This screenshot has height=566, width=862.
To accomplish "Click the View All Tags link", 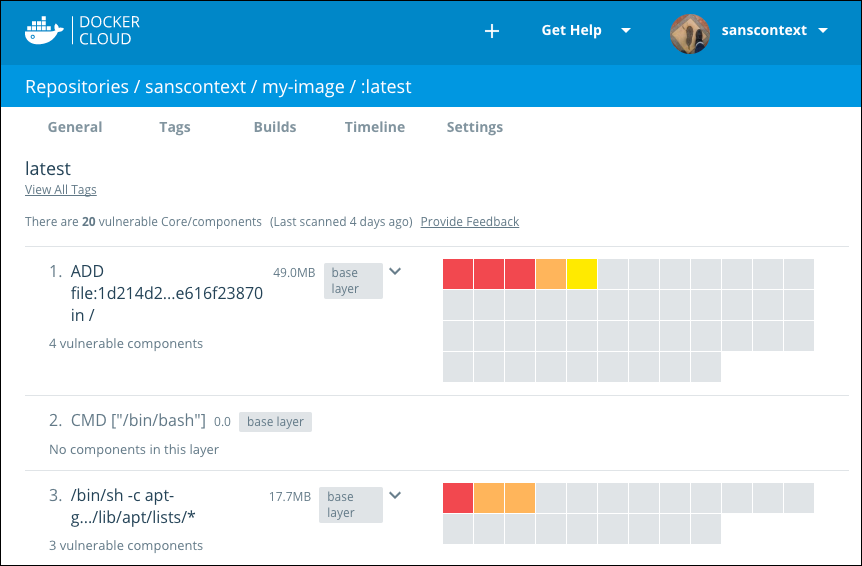I will 61,190.
